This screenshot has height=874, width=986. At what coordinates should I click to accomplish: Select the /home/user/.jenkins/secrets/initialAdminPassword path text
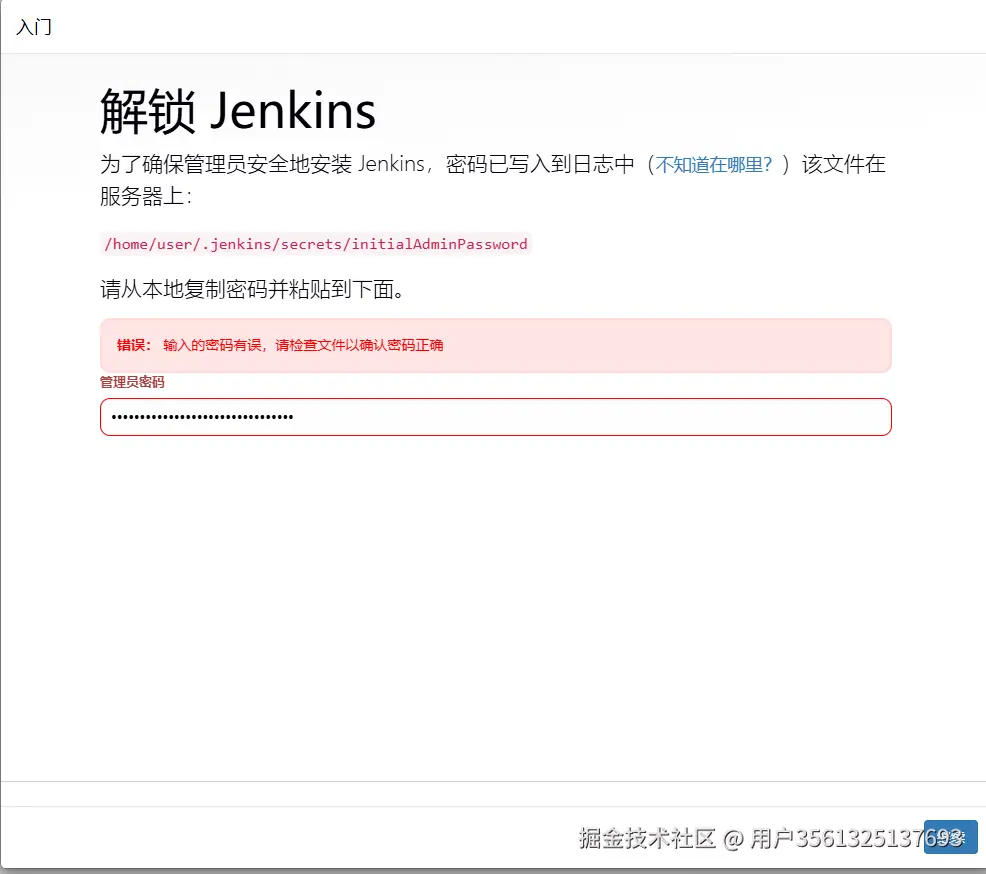pos(316,244)
